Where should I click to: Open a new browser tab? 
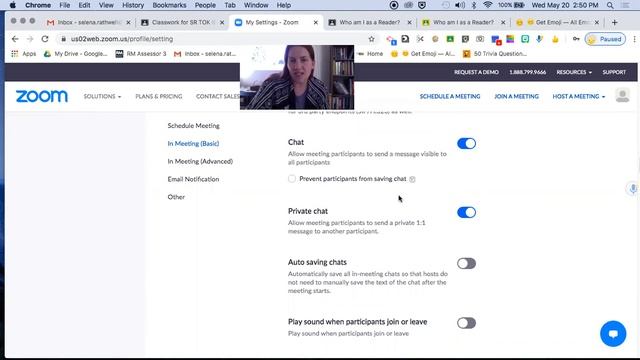(614, 22)
